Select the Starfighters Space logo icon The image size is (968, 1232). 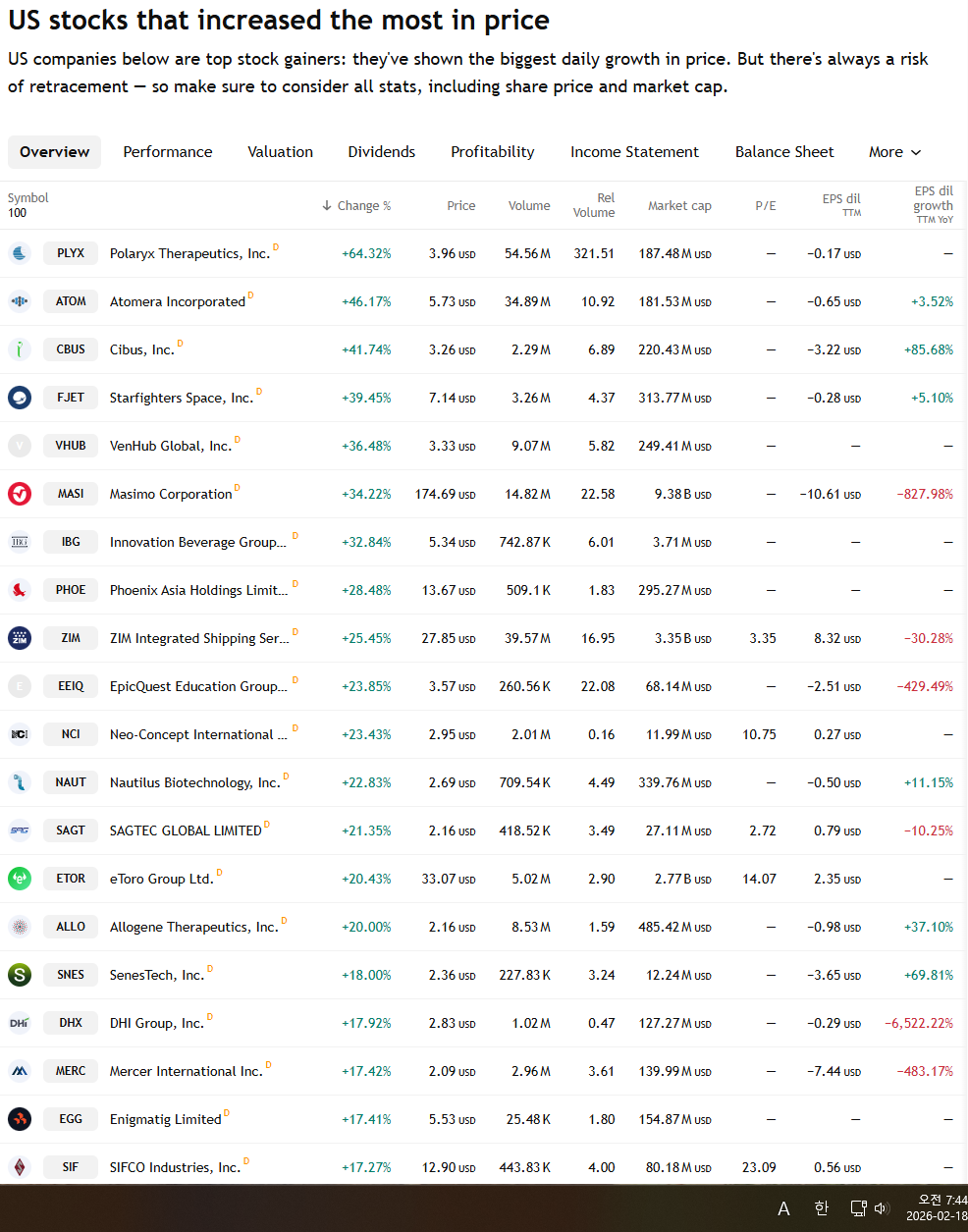pyautogui.click(x=20, y=398)
